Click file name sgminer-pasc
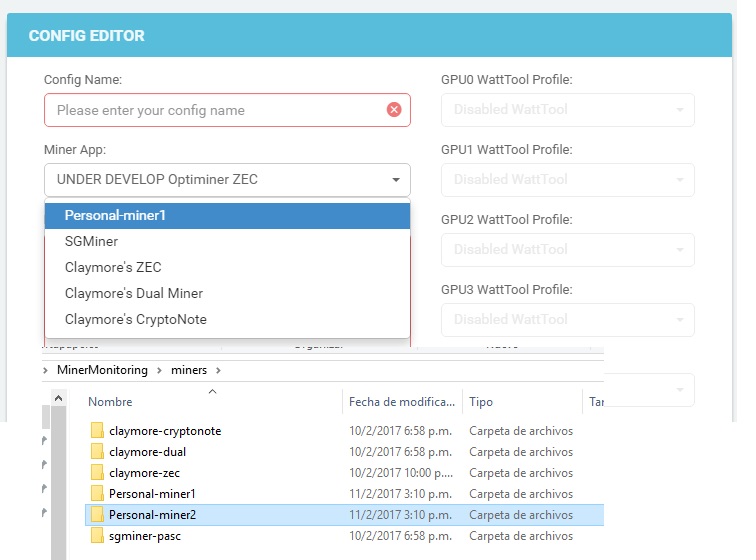 point(145,536)
